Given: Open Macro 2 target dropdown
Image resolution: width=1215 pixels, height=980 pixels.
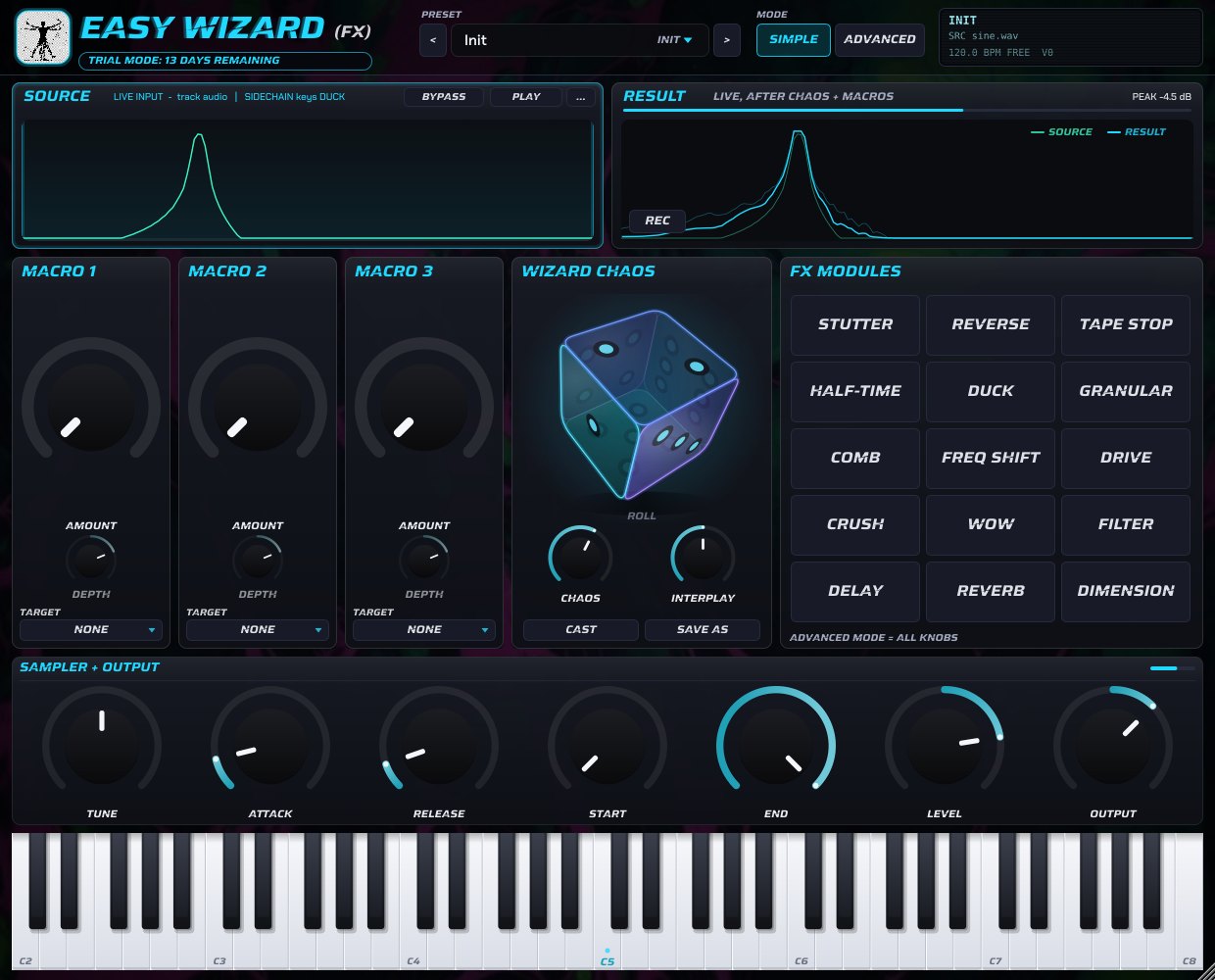Looking at the screenshot, I should [x=258, y=630].
